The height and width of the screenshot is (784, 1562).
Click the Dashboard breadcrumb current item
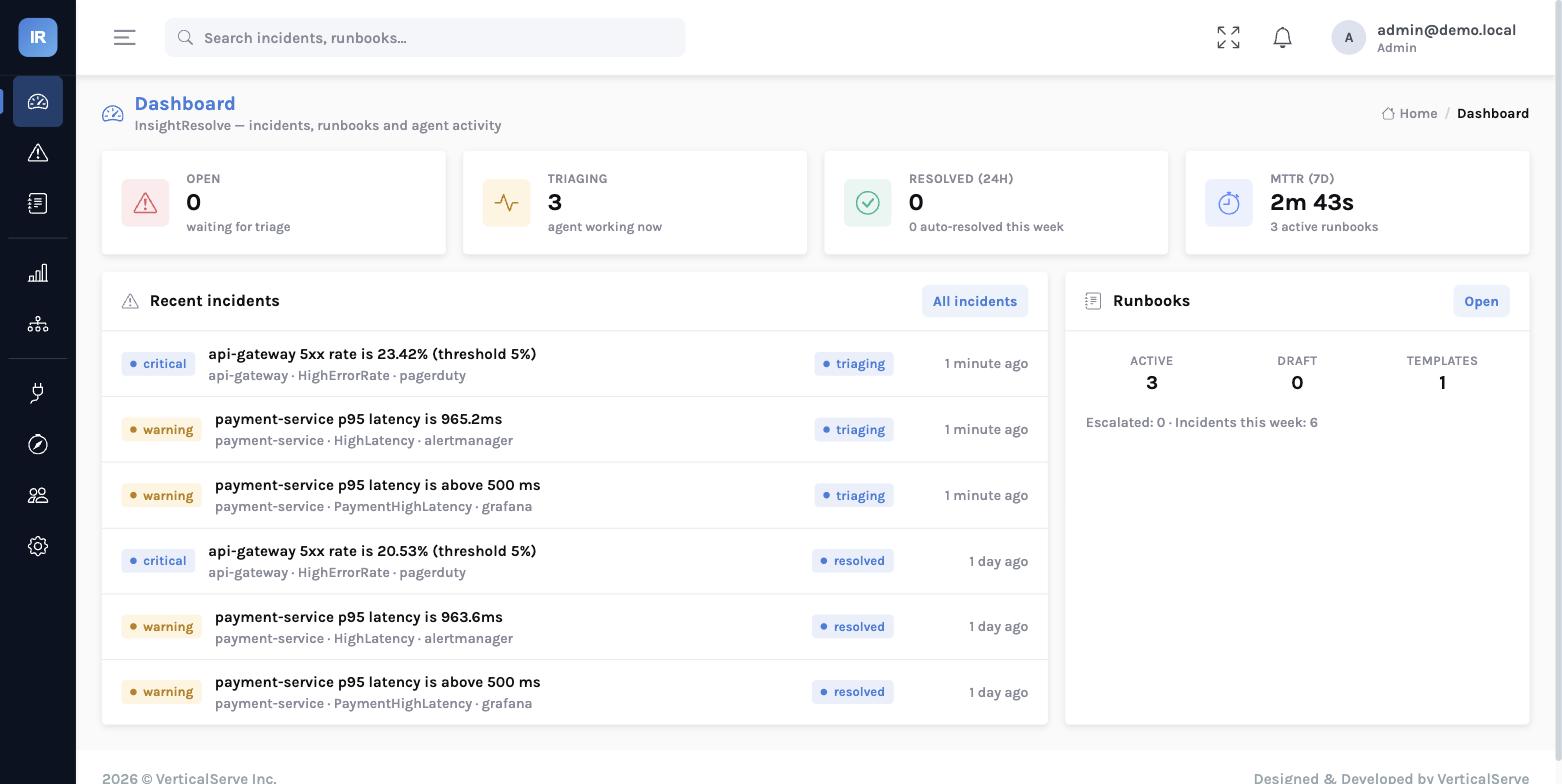(1493, 114)
